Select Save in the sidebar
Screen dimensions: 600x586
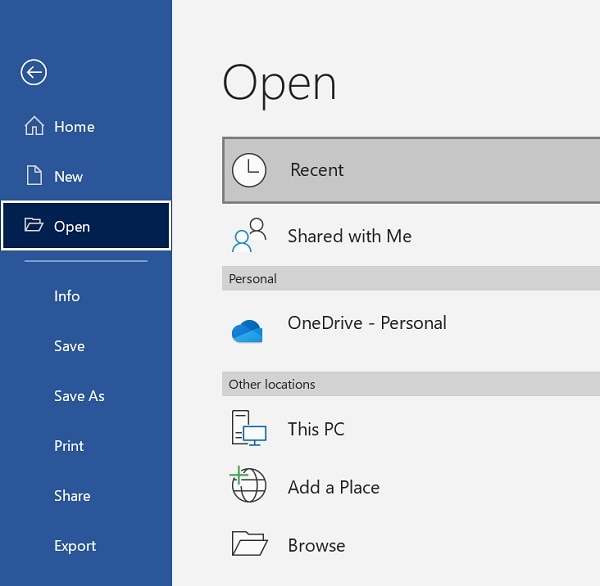pyautogui.click(x=69, y=346)
